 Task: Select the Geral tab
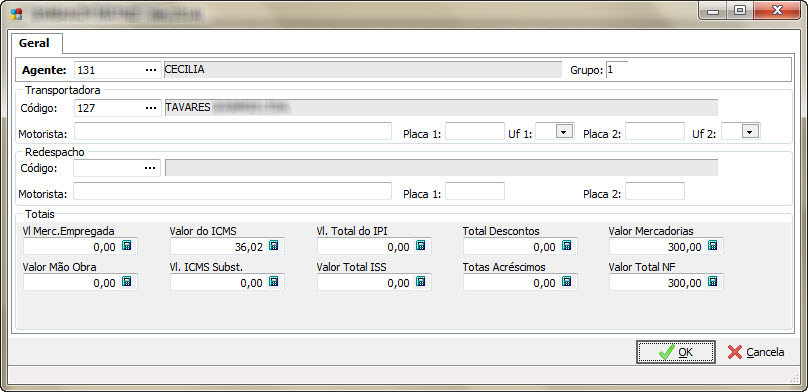click(35, 43)
